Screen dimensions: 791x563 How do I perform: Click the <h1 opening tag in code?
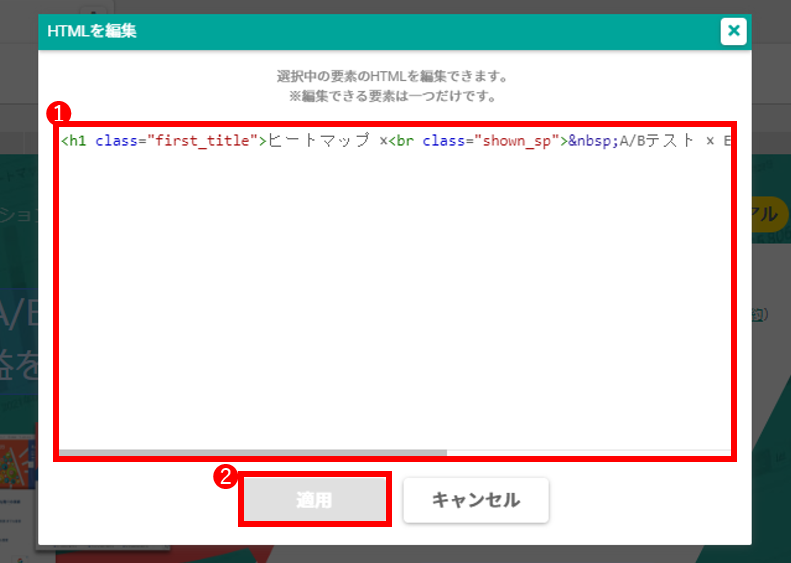point(74,141)
